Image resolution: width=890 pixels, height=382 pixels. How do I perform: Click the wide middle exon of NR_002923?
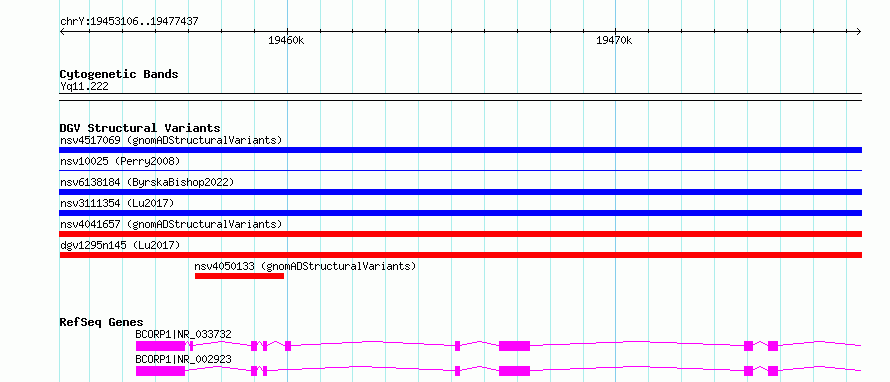point(514,371)
